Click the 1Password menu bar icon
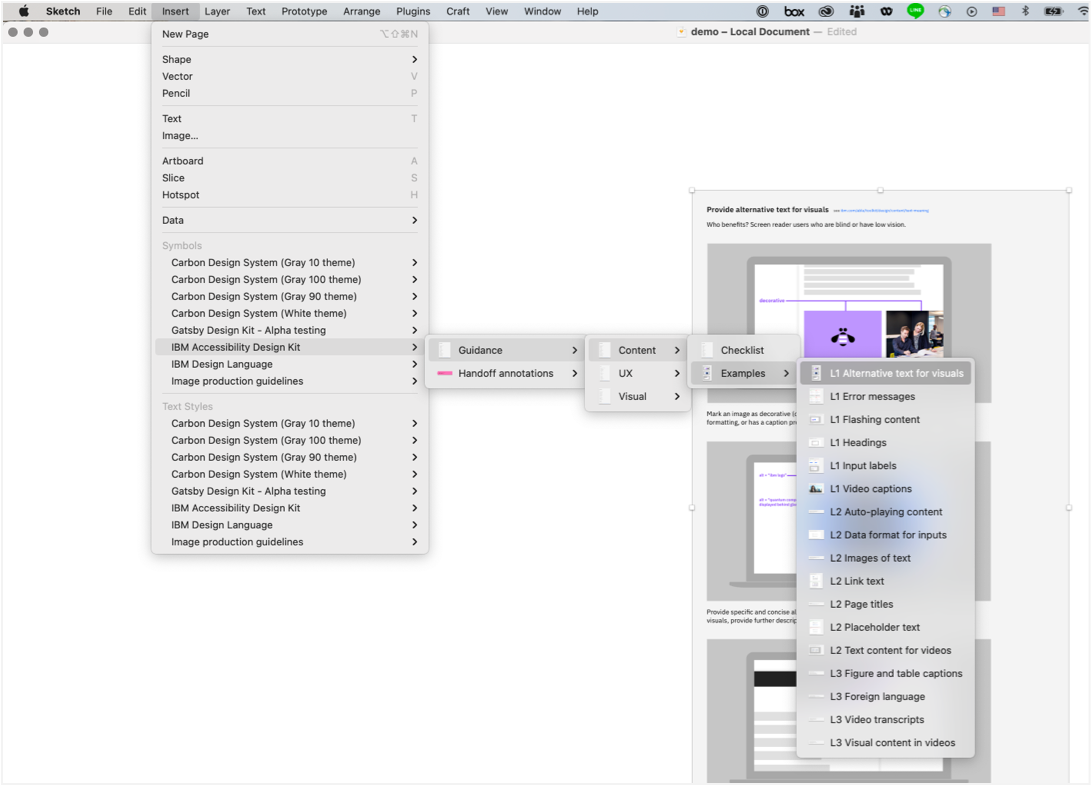This screenshot has width=1092, height=786. click(x=763, y=11)
